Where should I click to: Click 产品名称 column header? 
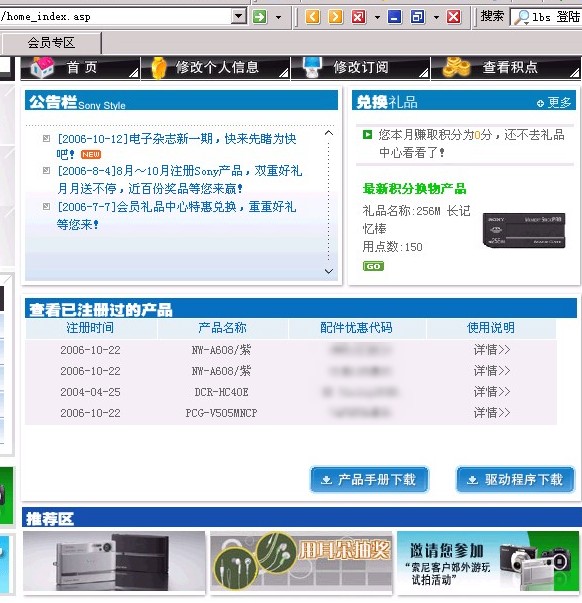222,328
